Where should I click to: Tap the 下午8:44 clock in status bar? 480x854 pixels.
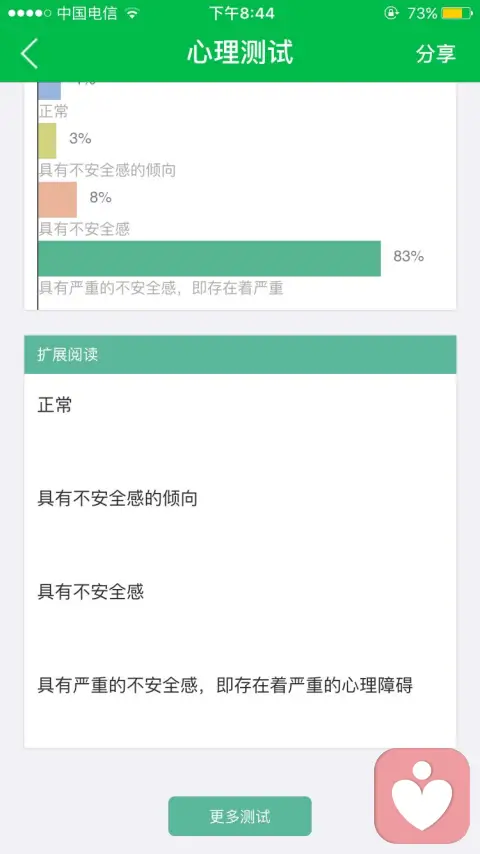pos(242,13)
